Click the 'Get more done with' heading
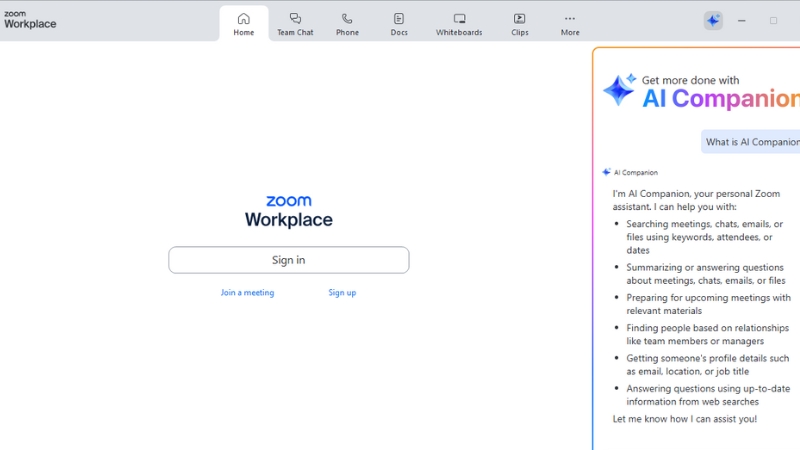Screen dimensions: 800x450 (690, 80)
